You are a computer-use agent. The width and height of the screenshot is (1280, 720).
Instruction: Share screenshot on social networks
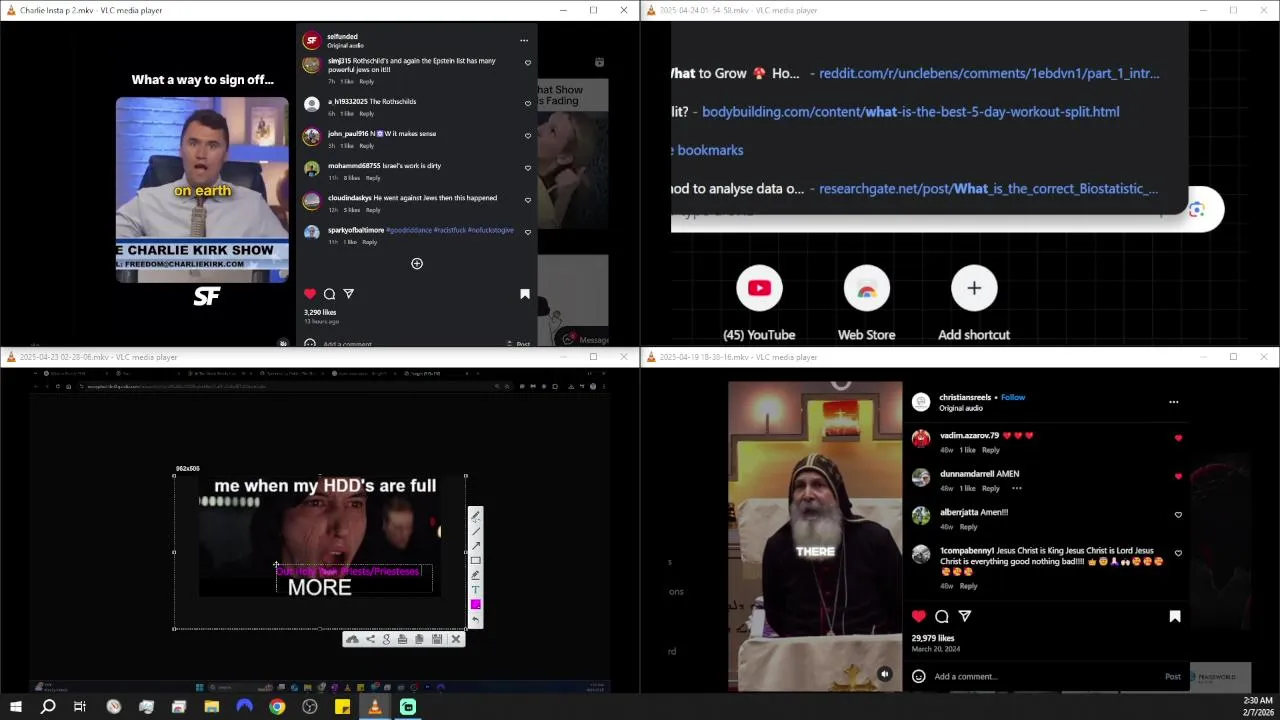tap(370, 639)
